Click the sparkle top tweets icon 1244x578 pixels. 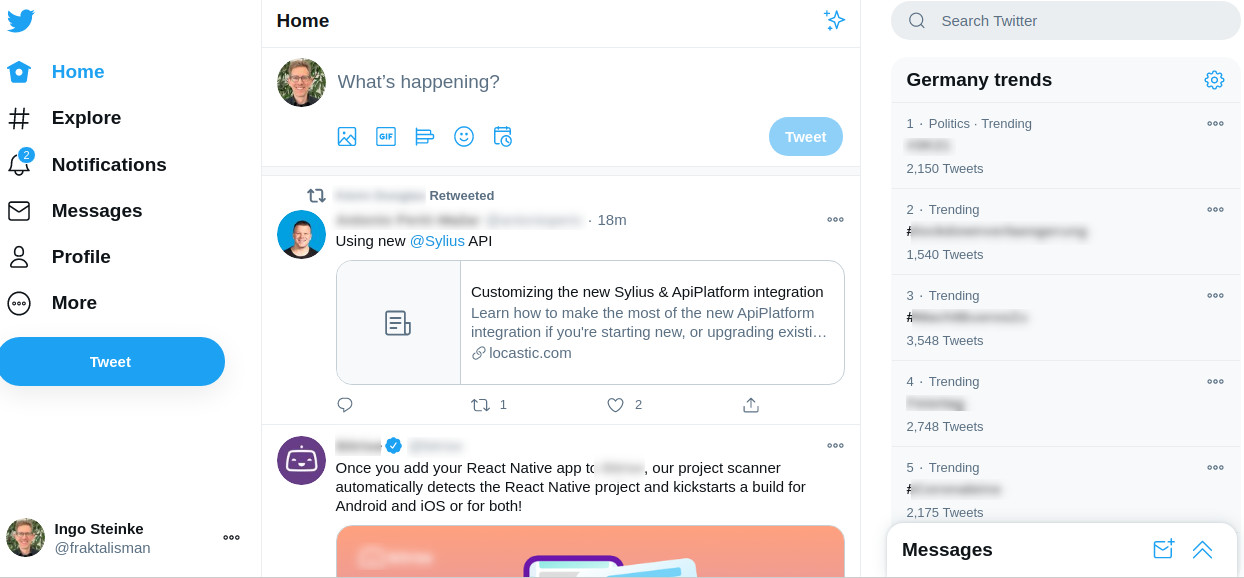(834, 21)
